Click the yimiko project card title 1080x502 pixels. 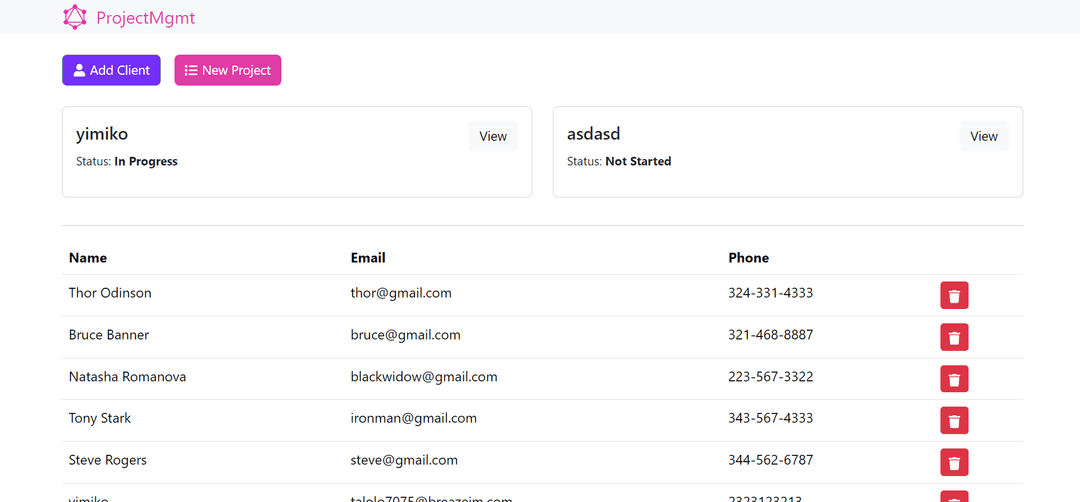point(102,134)
